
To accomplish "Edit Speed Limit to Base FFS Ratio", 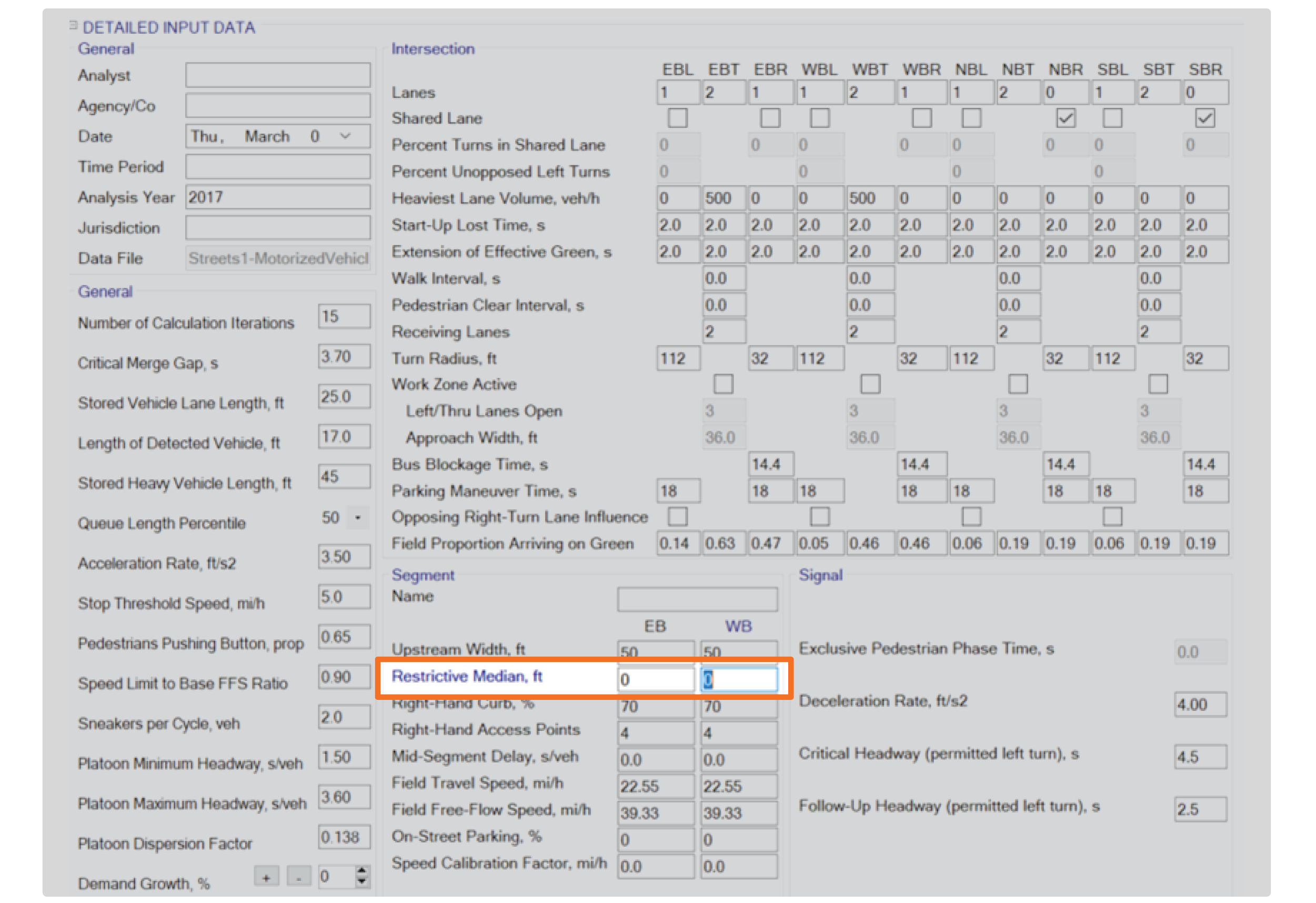I will [344, 677].
